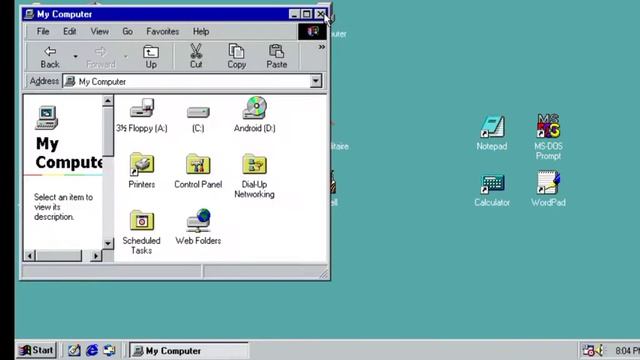The image size is (640, 360).
Task: Click the Paste clipboard toolbar button
Action: (276, 57)
